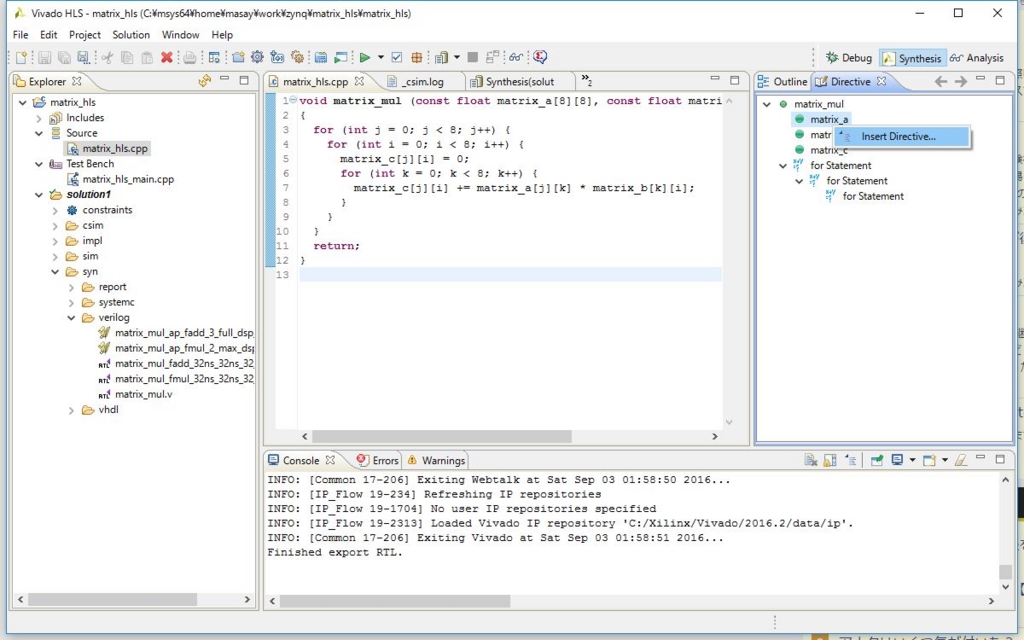Viewport: 1024px width, 640px height.
Task: Select Insert Directive from context menu
Action: pos(898,136)
